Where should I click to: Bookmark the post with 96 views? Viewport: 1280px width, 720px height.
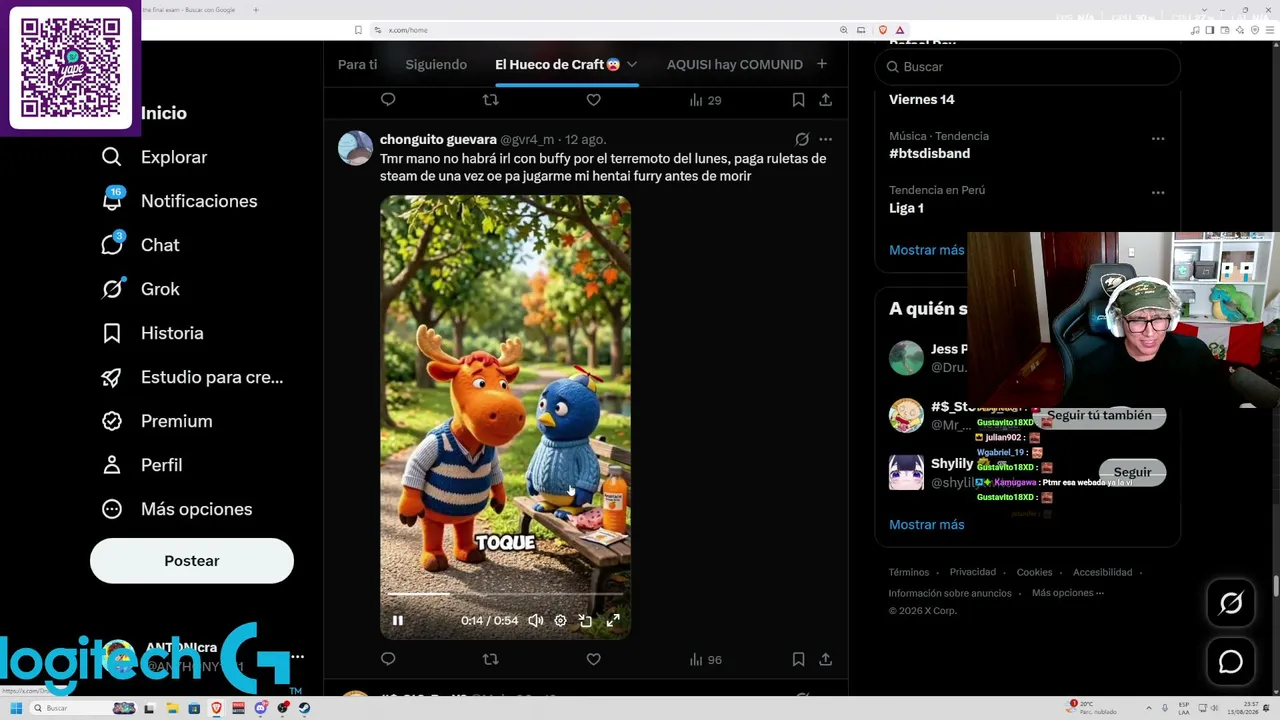pyautogui.click(x=798, y=659)
